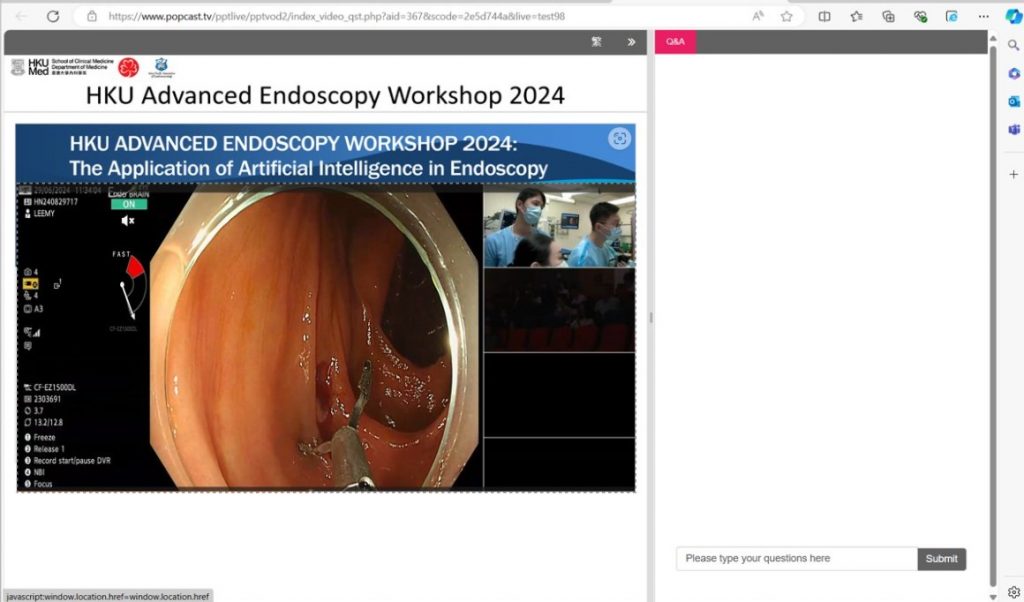This screenshot has width=1024, height=602.
Task: Refresh the current page
Action: (x=53, y=16)
